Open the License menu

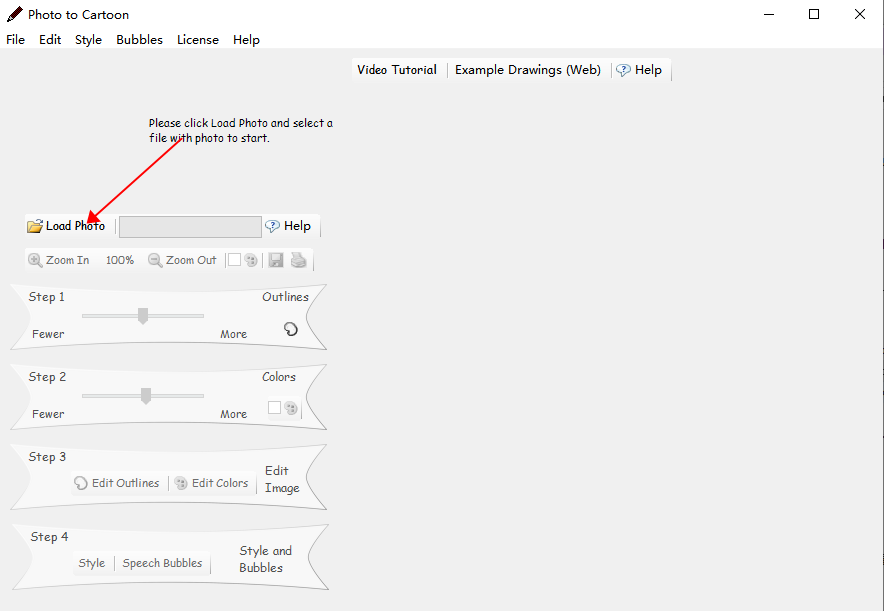(197, 40)
